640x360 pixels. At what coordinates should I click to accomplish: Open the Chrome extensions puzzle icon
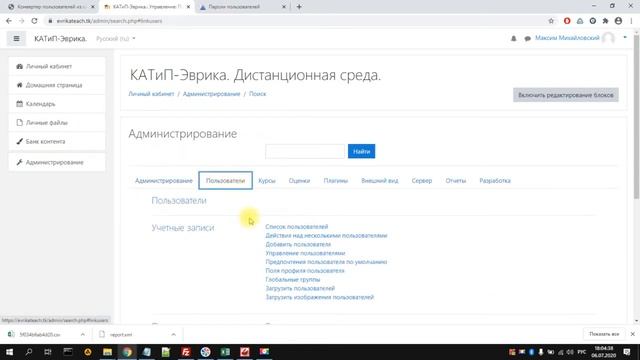pyautogui.click(x=605, y=21)
